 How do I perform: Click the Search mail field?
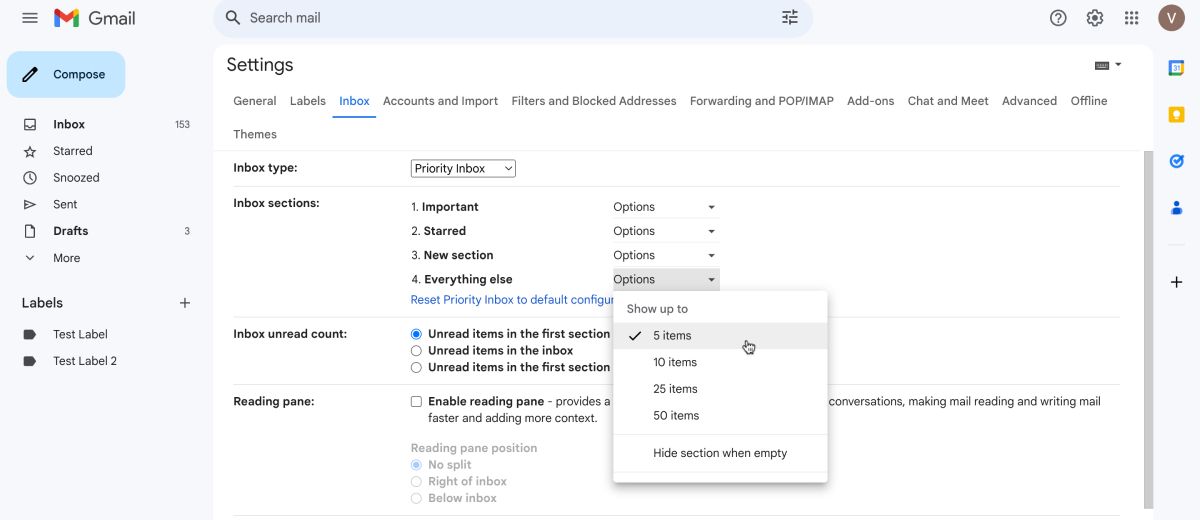pyautogui.click(x=500, y=18)
